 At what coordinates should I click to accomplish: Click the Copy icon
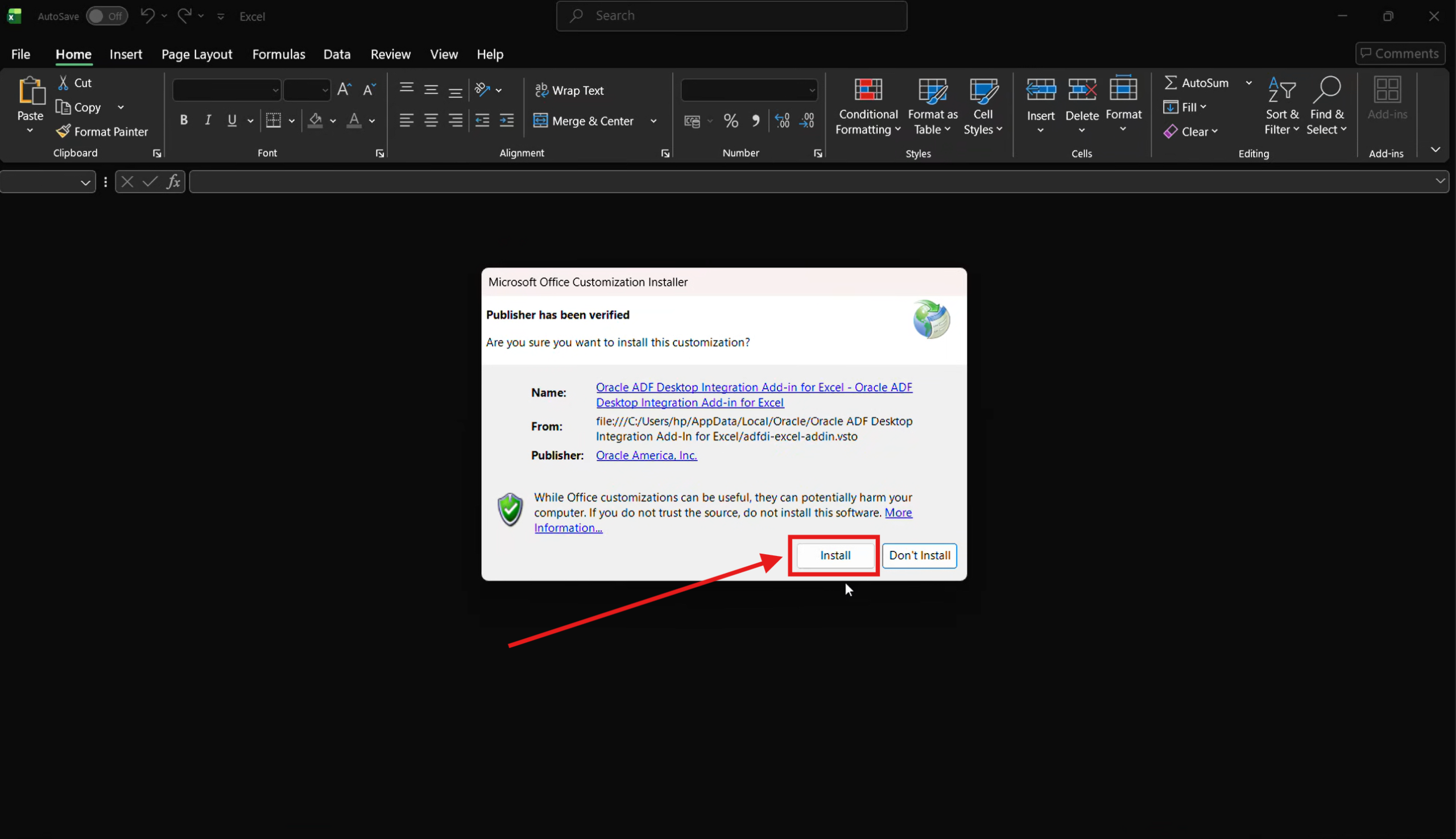[x=63, y=107]
